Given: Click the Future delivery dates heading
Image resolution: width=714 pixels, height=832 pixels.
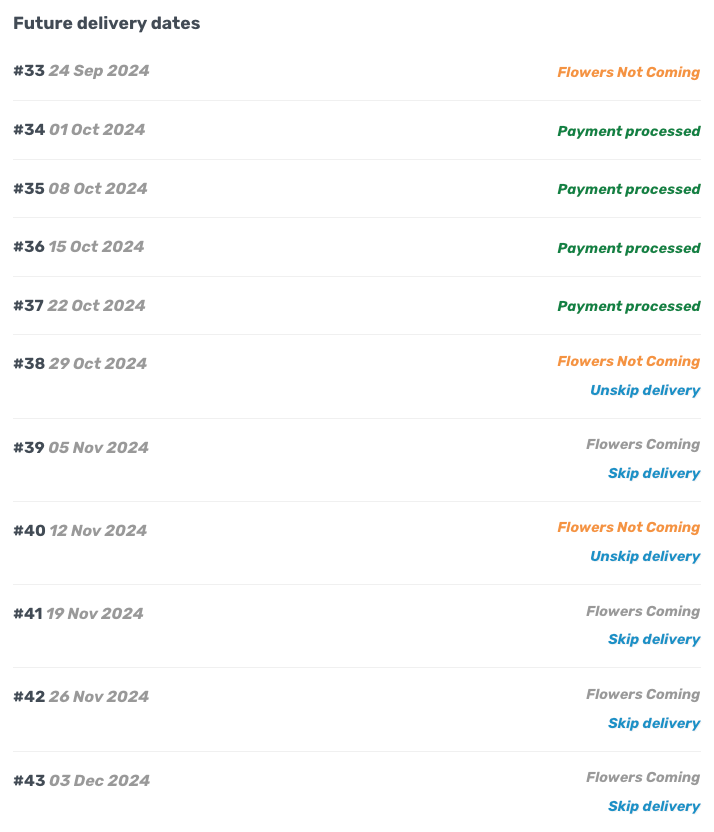Looking at the screenshot, I should pyautogui.click(x=106, y=23).
